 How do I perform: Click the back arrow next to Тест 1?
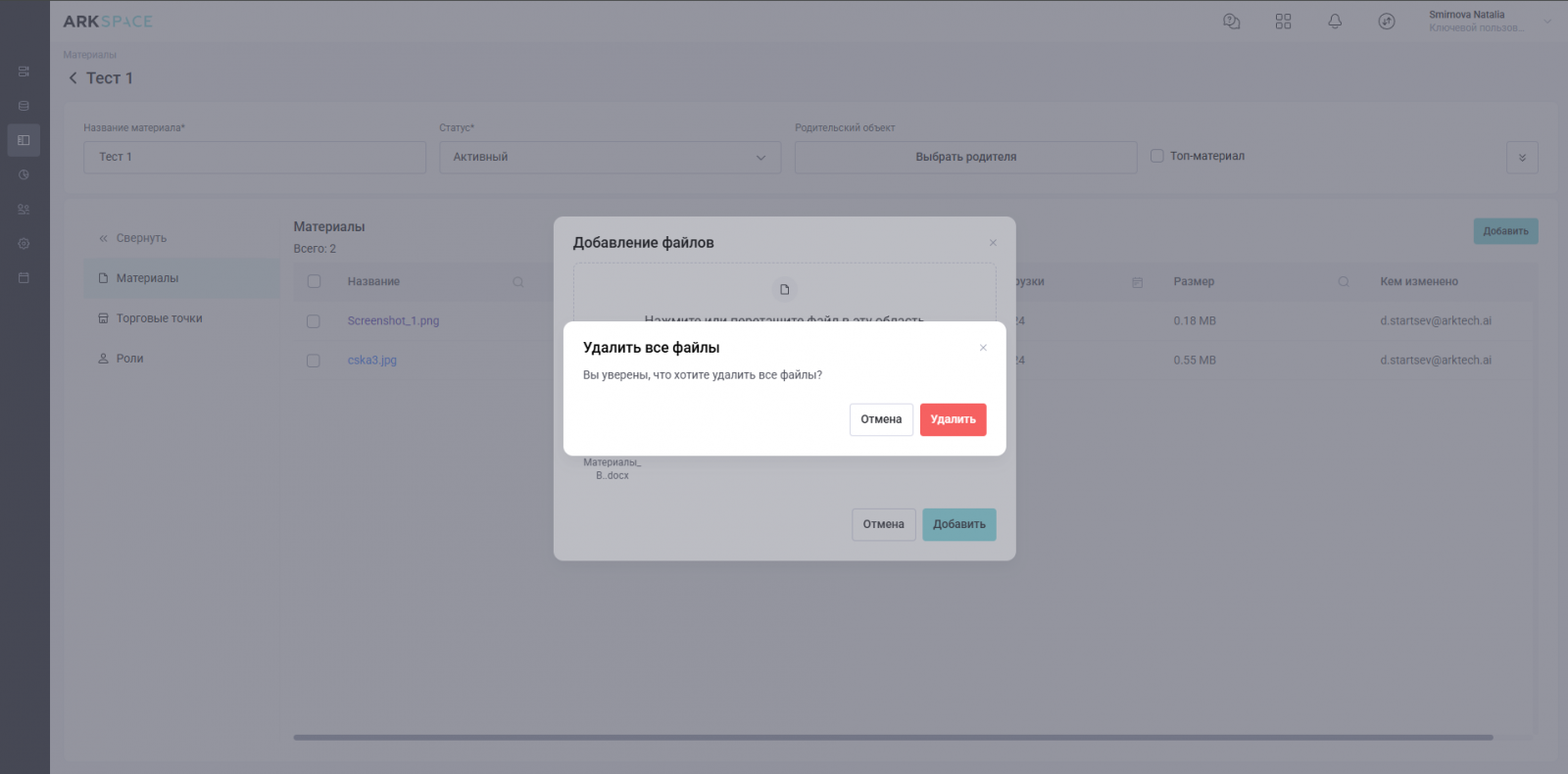pos(73,78)
